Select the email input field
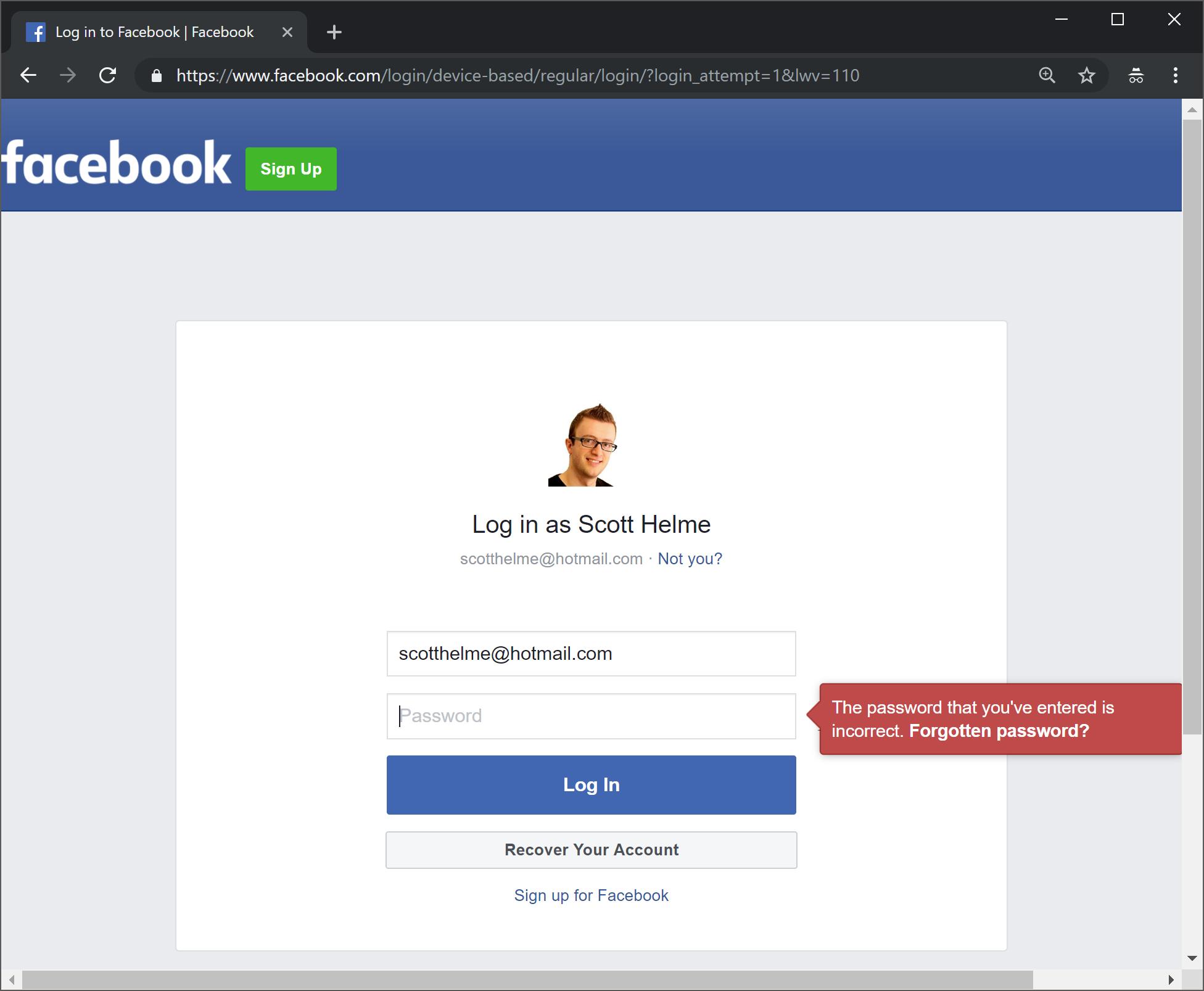1204x991 pixels. pyautogui.click(x=591, y=654)
